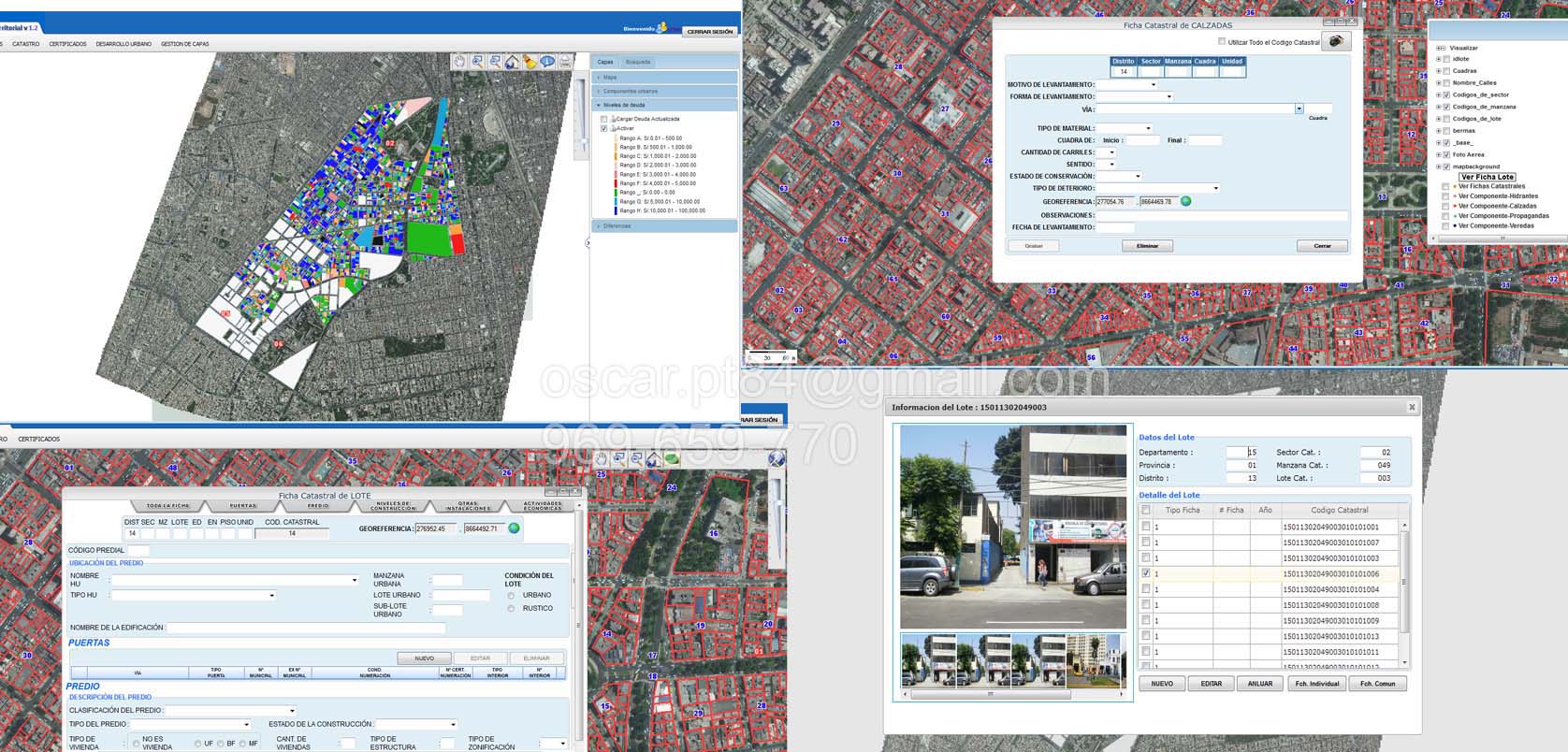This screenshot has width=1568, height=752.
Task: Open TIPO DE MATERIAL dropdown
Action: 1149,128
